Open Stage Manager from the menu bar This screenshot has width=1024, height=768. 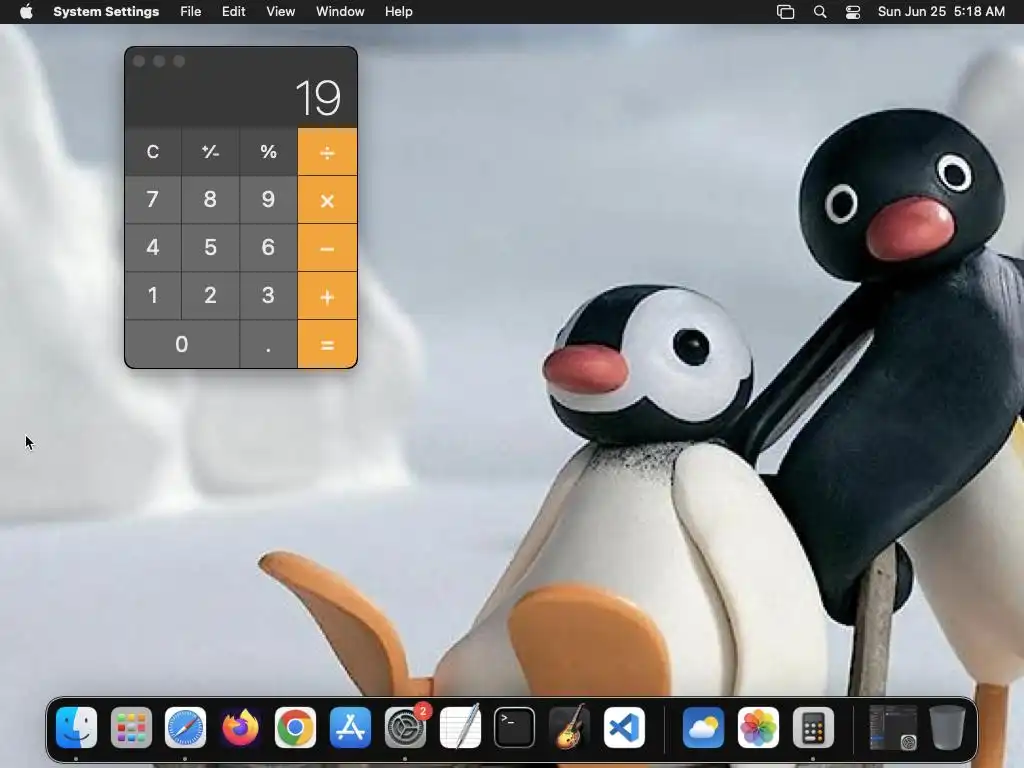point(786,12)
